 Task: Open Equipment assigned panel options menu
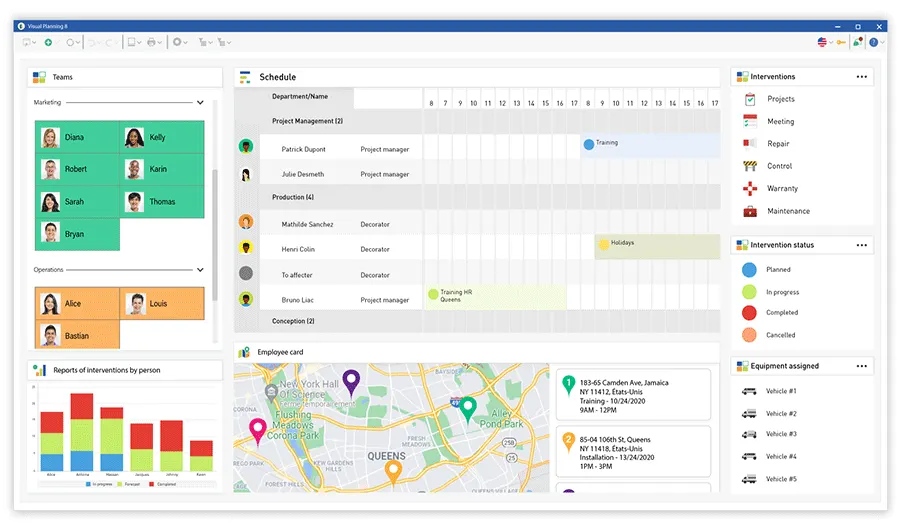(861, 366)
